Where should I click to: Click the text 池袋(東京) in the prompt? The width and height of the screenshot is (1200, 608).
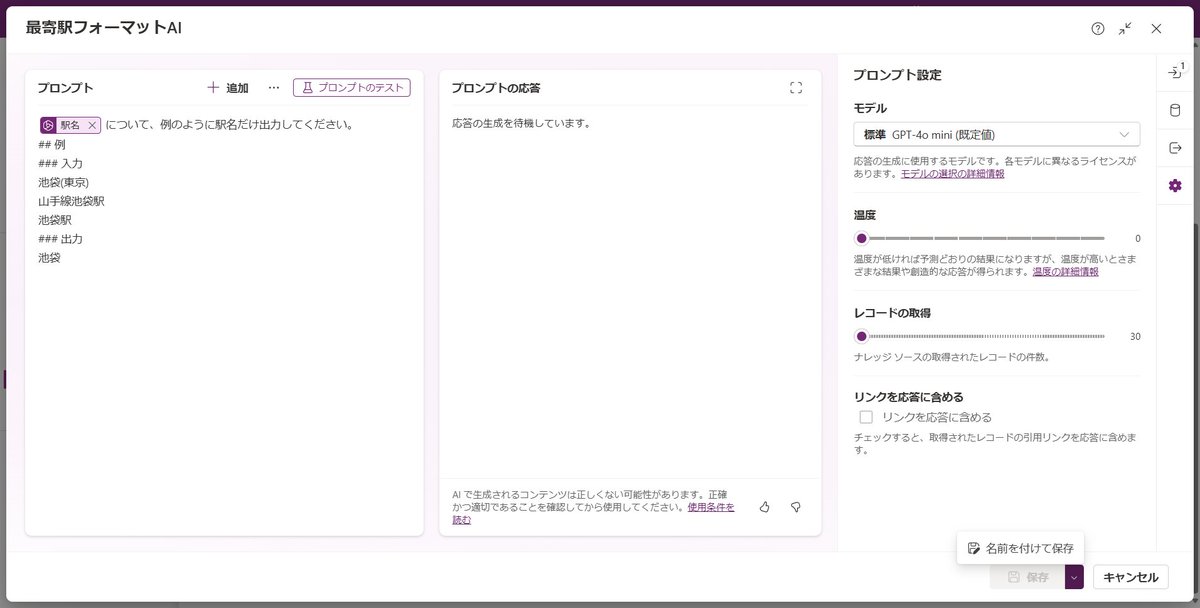[x=63, y=182]
